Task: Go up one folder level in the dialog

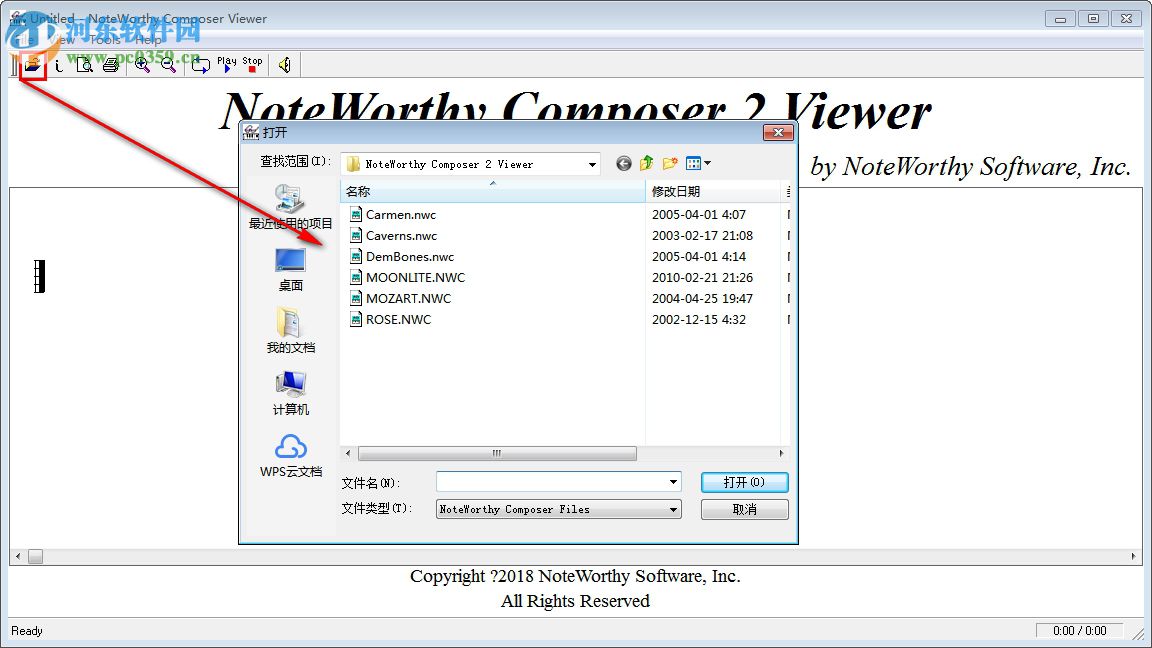Action: pyautogui.click(x=645, y=163)
